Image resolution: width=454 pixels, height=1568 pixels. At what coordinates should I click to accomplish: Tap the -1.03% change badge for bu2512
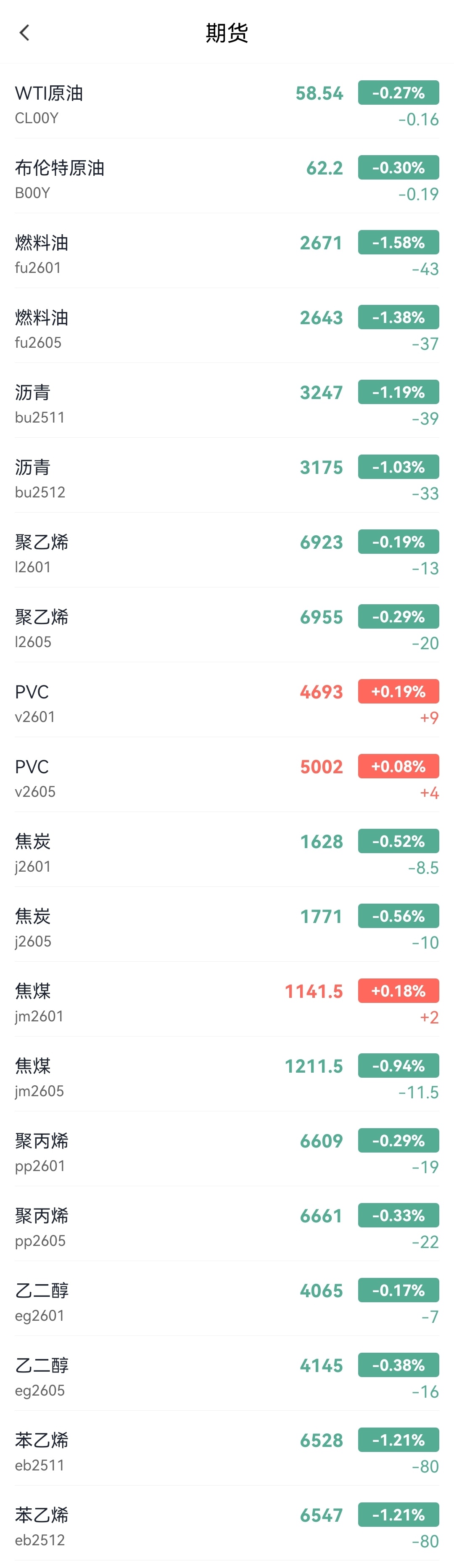398,467
